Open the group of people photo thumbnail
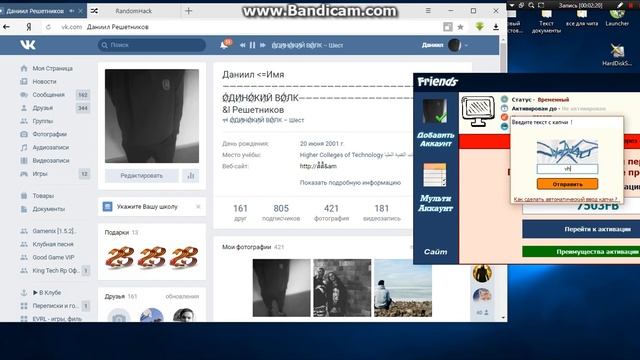Image resolution: width=640 pixels, height=360 pixels. click(x=342, y=288)
